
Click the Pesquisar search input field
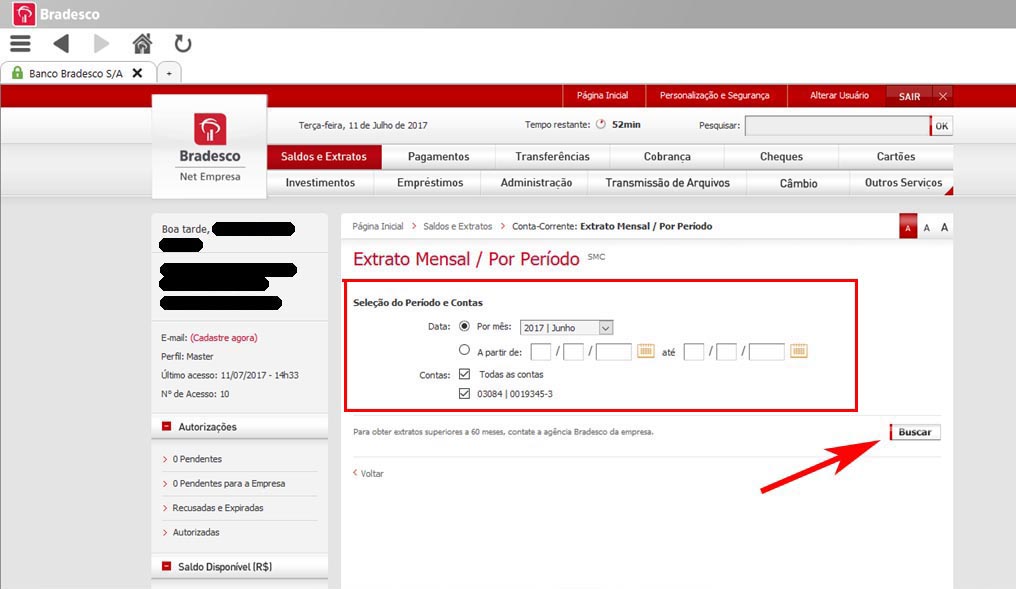click(837, 126)
